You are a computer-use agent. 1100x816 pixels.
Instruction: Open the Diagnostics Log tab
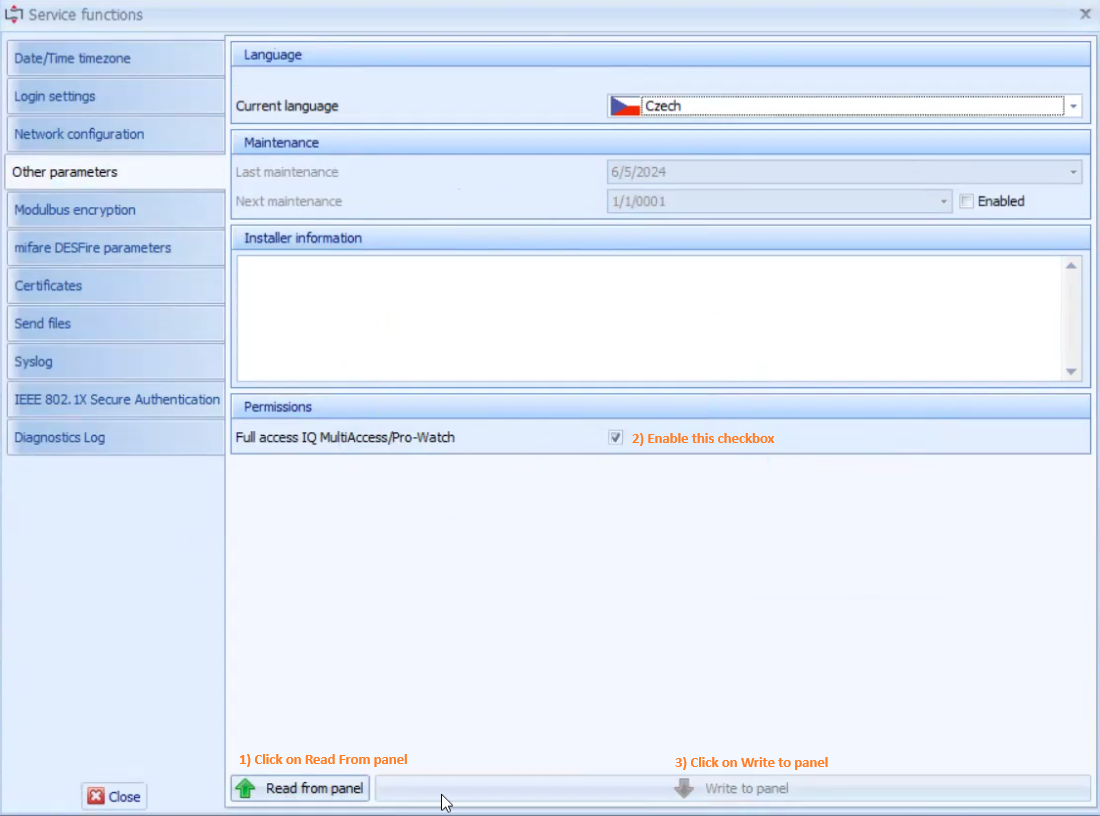(x=116, y=437)
